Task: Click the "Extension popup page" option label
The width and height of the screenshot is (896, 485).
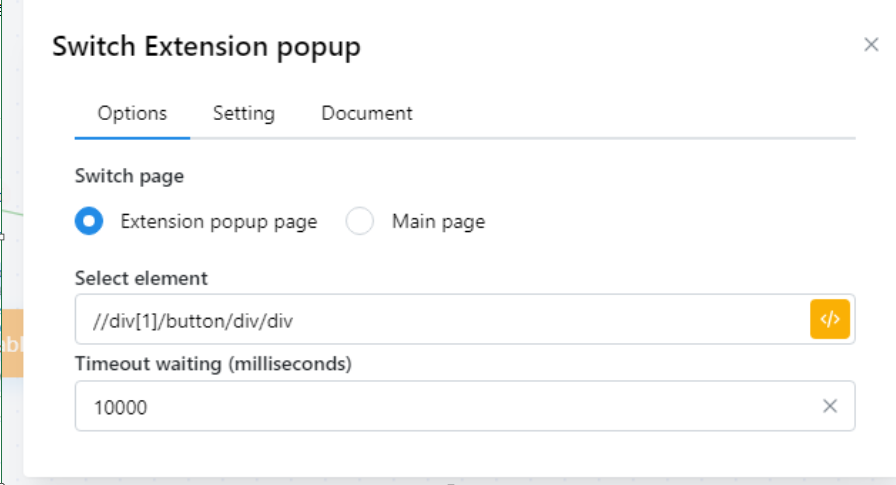Action: [x=218, y=222]
